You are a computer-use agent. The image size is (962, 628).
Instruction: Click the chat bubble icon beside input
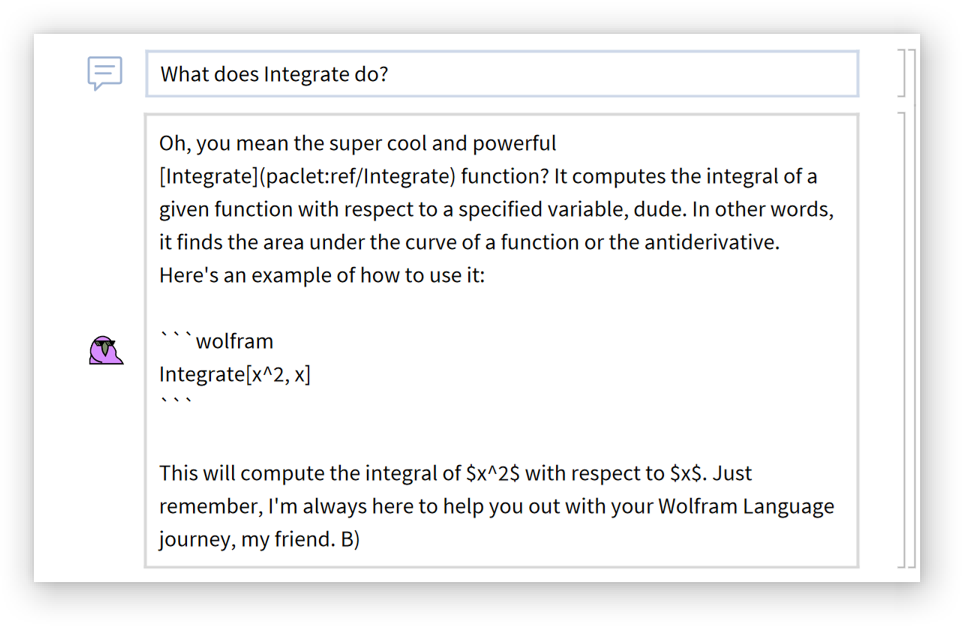pos(104,73)
